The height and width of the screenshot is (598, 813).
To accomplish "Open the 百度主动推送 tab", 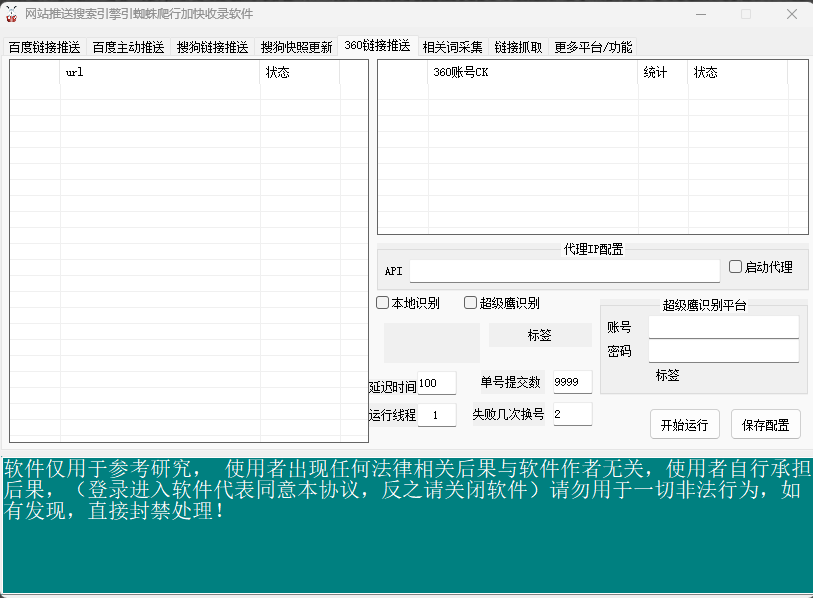I will coord(128,47).
